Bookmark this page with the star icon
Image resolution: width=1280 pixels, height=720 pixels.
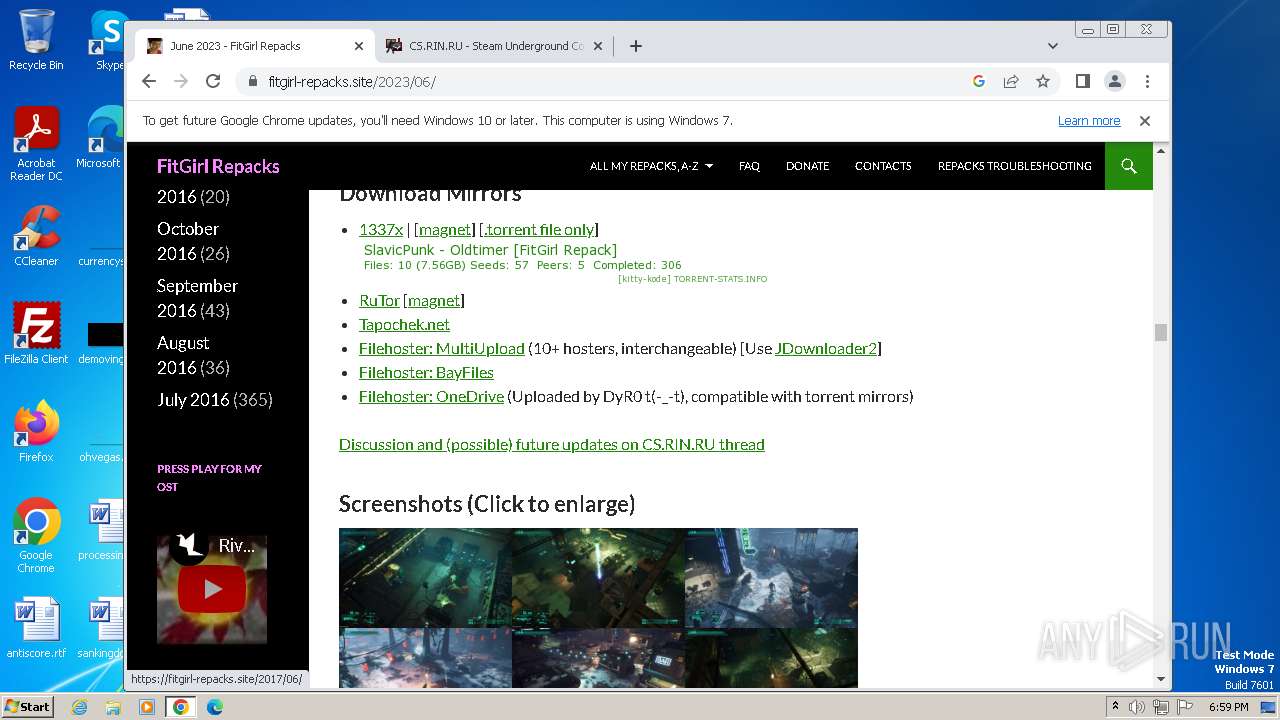click(1043, 81)
